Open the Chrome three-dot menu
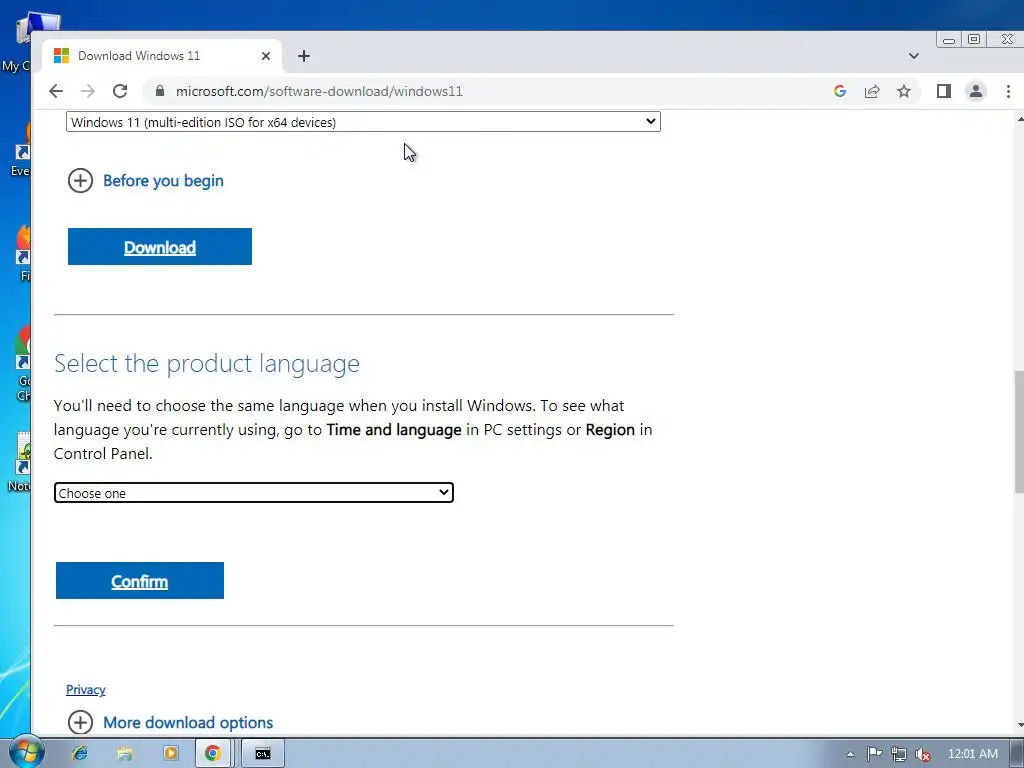Screen dimensions: 1024x768 click(x=1008, y=91)
